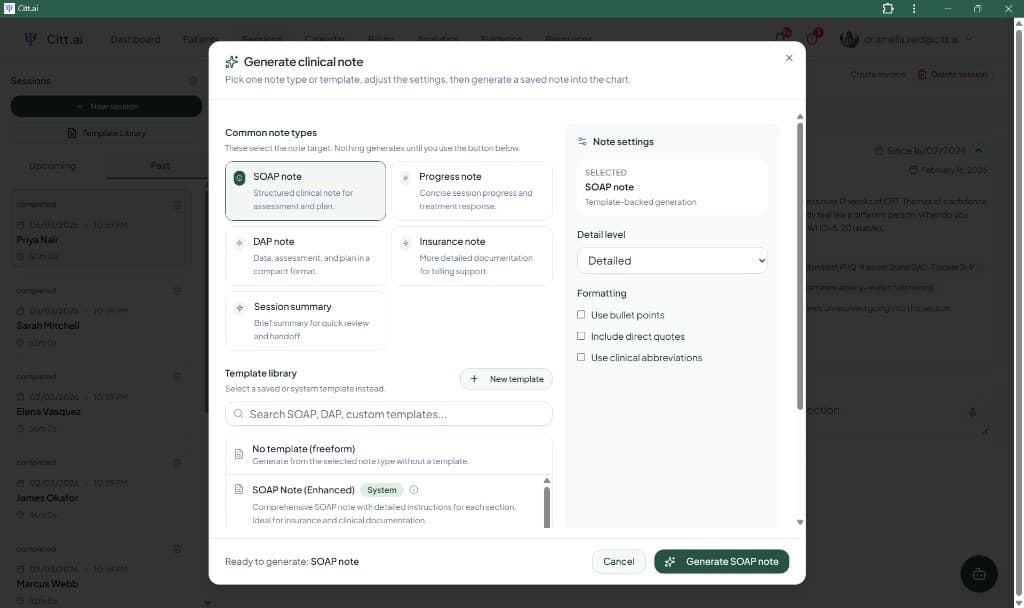The width and height of the screenshot is (1024, 608).
Task: Select No template (freeform) option
Action: click(x=389, y=455)
